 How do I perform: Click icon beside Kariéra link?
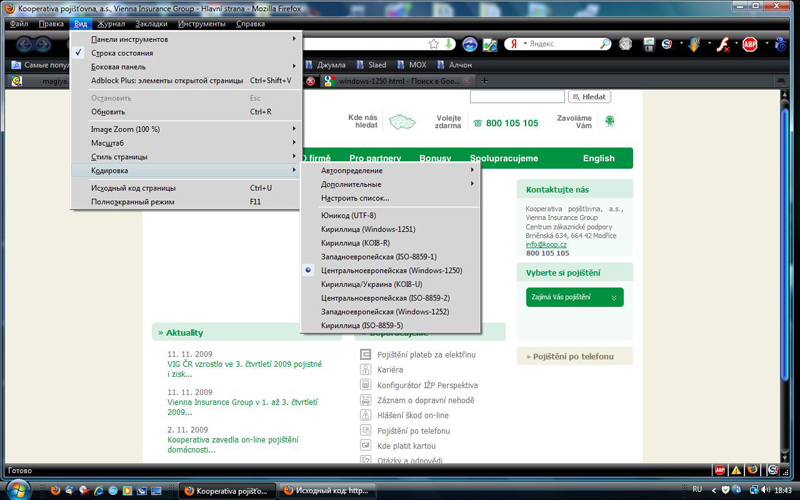coord(365,369)
